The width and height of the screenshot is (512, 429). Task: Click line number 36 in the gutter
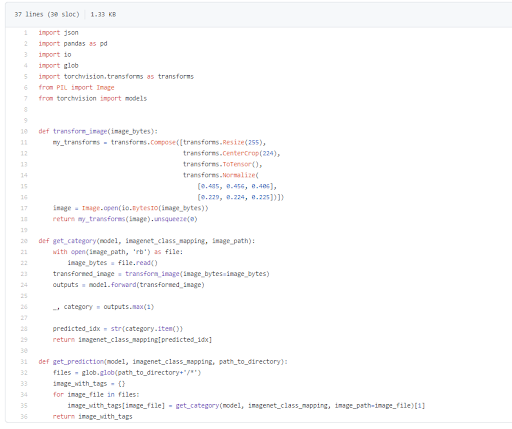[x=24, y=417]
